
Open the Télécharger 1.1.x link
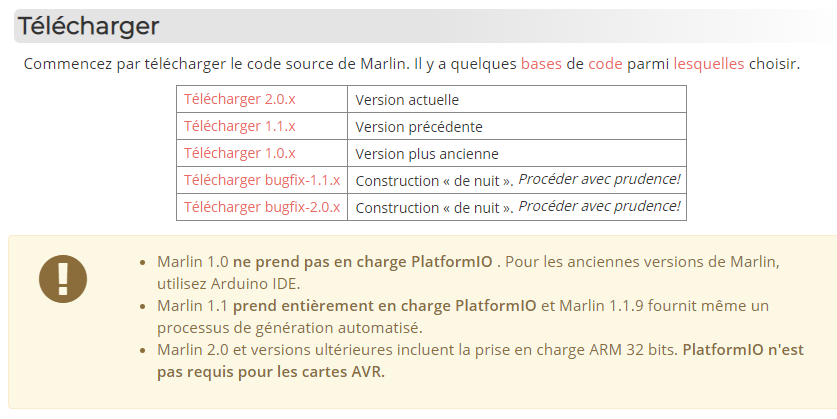click(x=240, y=126)
